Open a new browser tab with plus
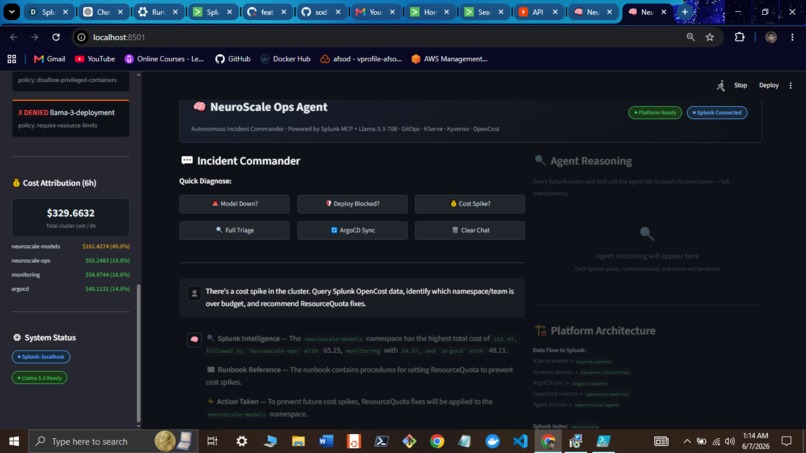Viewport: 806px width, 453px height. 685,11
